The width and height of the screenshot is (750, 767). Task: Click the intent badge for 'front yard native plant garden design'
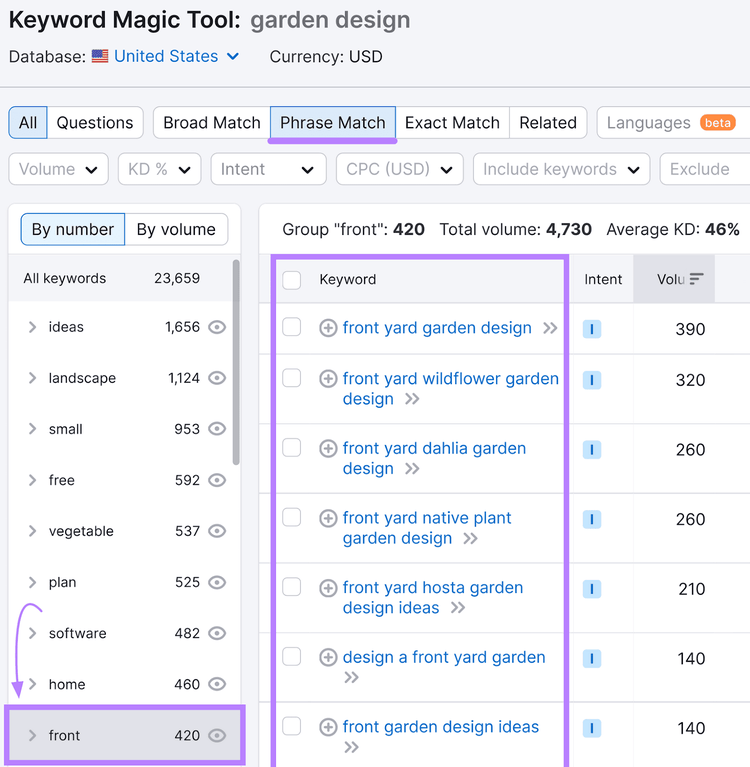pyautogui.click(x=591, y=519)
